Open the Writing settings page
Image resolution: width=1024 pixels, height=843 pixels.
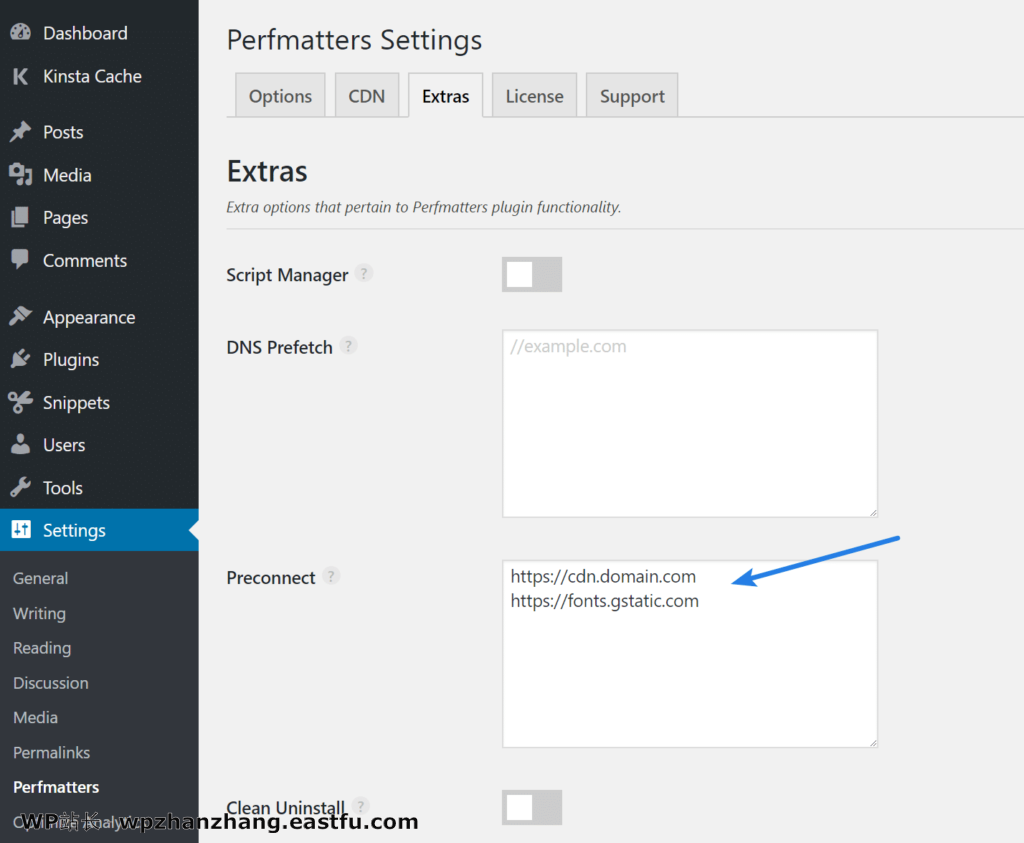point(39,613)
